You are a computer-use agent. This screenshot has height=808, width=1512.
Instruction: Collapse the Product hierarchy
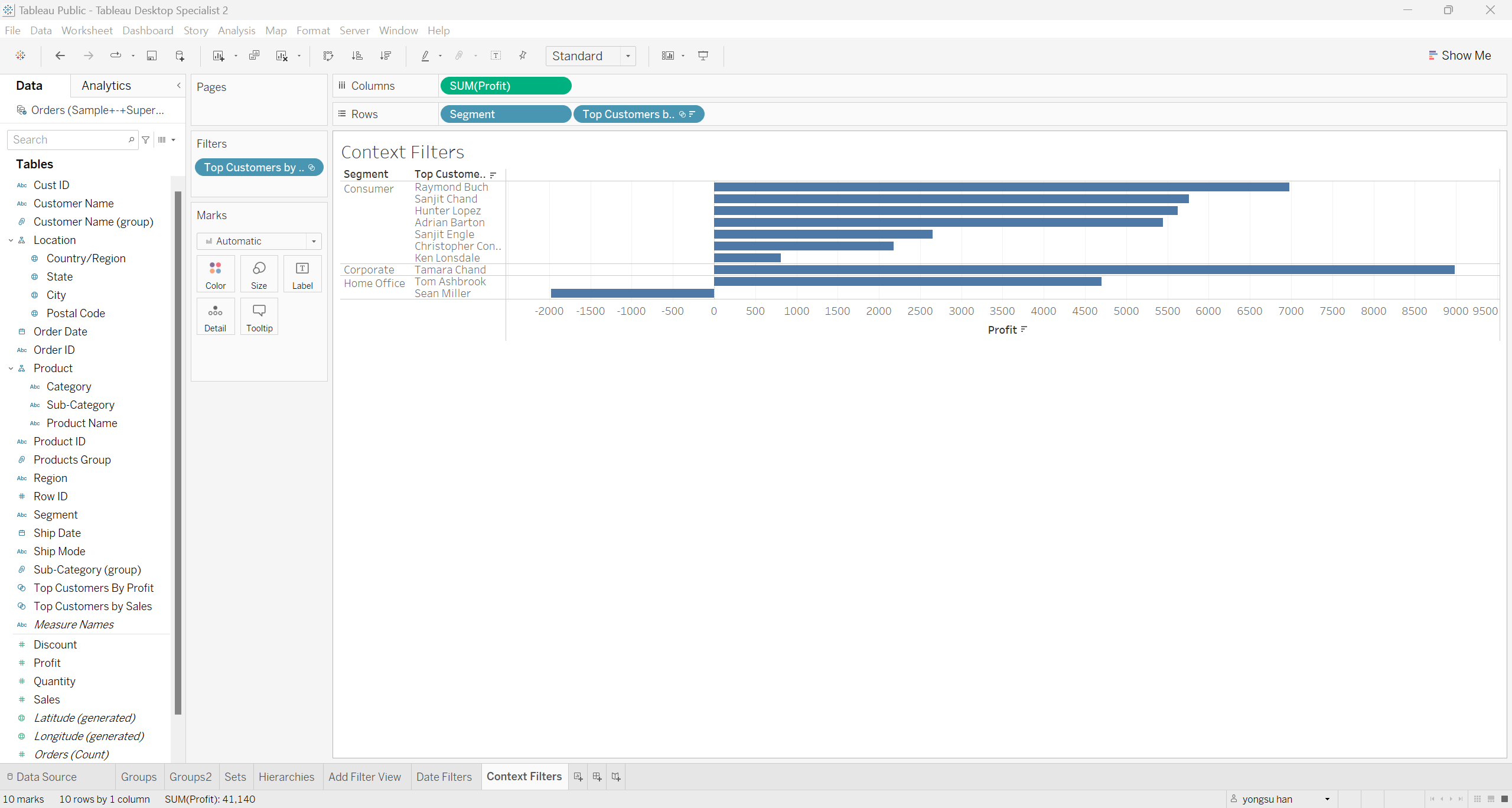(11, 369)
